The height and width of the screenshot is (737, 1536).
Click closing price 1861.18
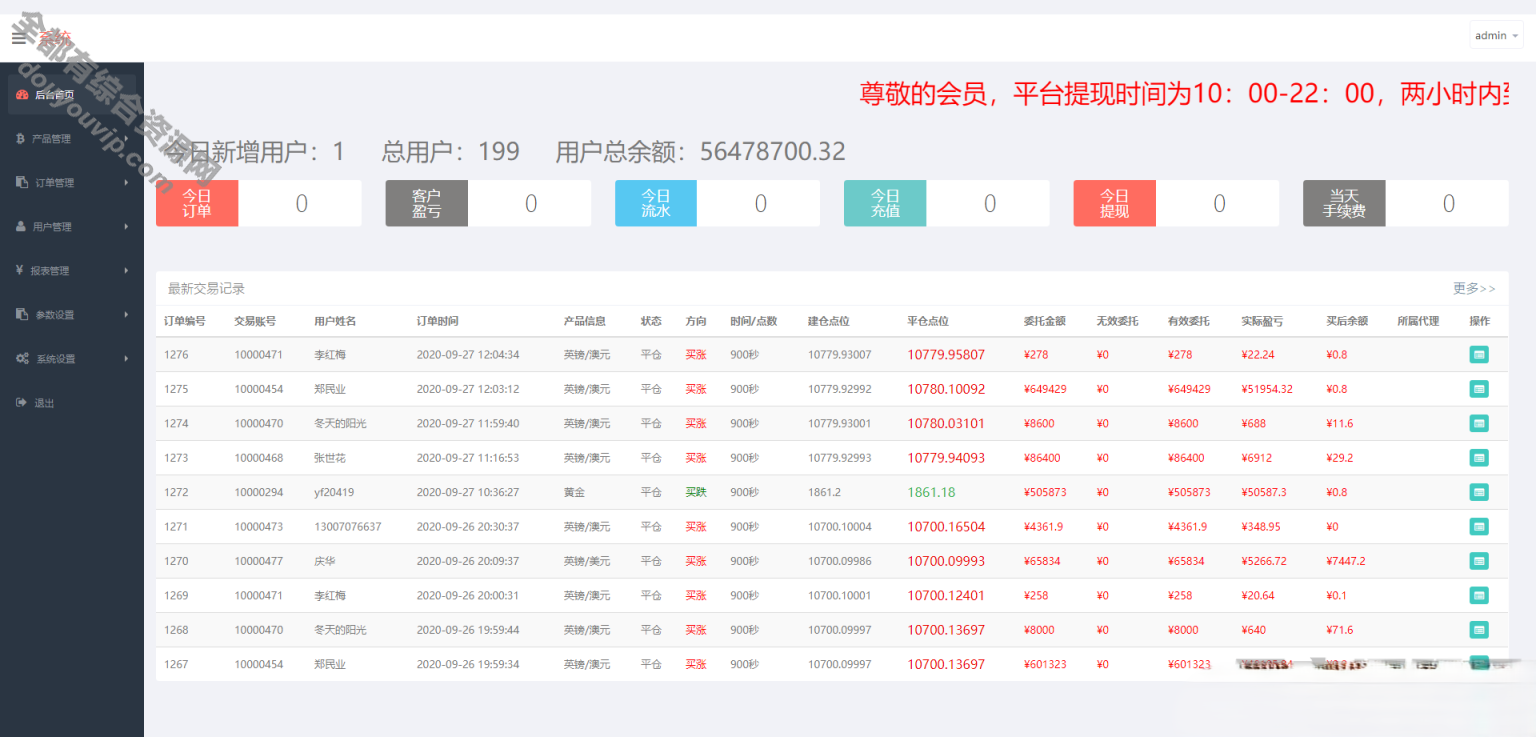pyautogui.click(x=931, y=492)
